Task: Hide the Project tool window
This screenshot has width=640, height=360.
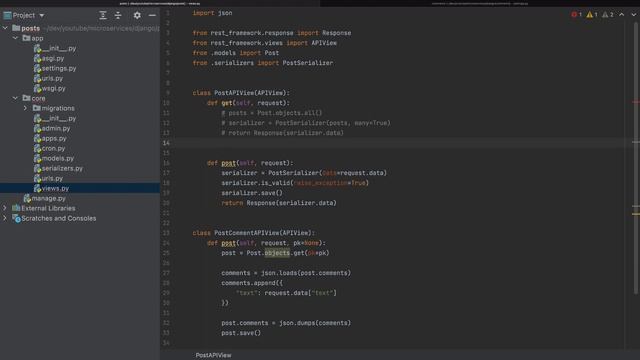Action: [x=152, y=16]
